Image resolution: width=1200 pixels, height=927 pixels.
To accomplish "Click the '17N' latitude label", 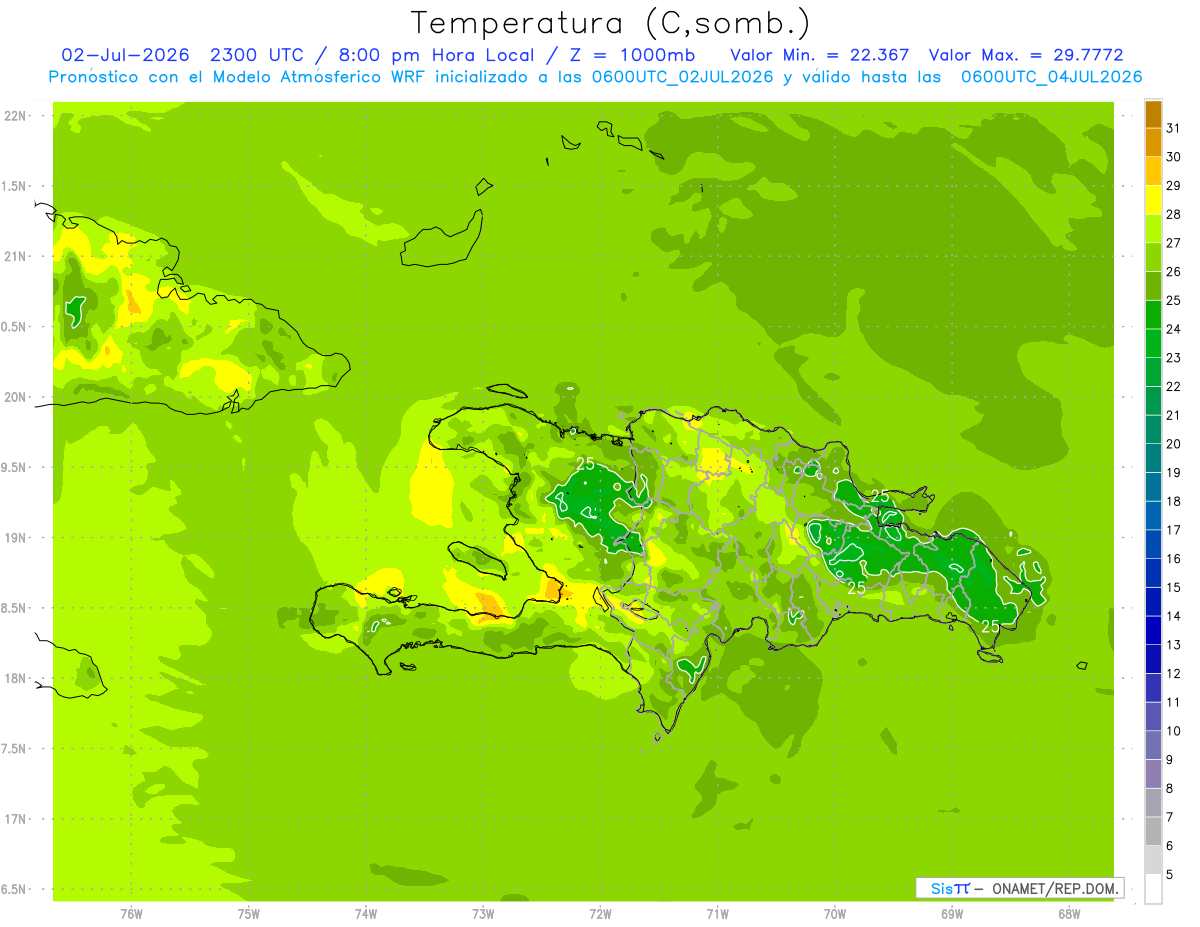I will point(15,820).
